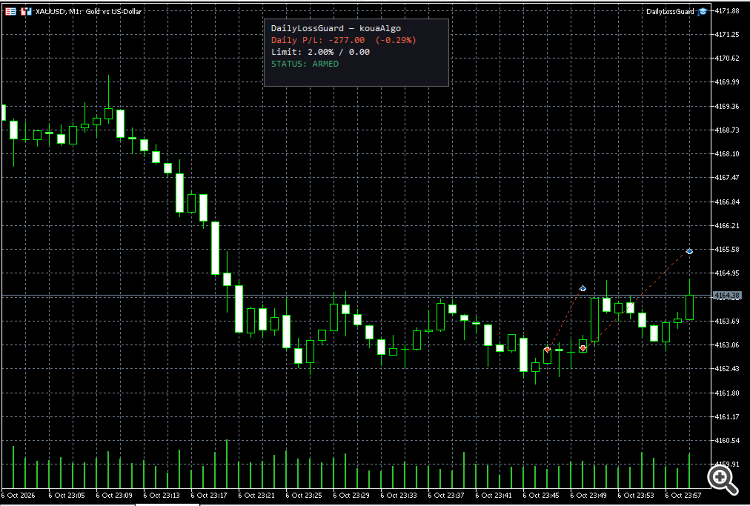Click the 4171.88 price axis label
750x506 pixels.
click(x=727, y=11)
